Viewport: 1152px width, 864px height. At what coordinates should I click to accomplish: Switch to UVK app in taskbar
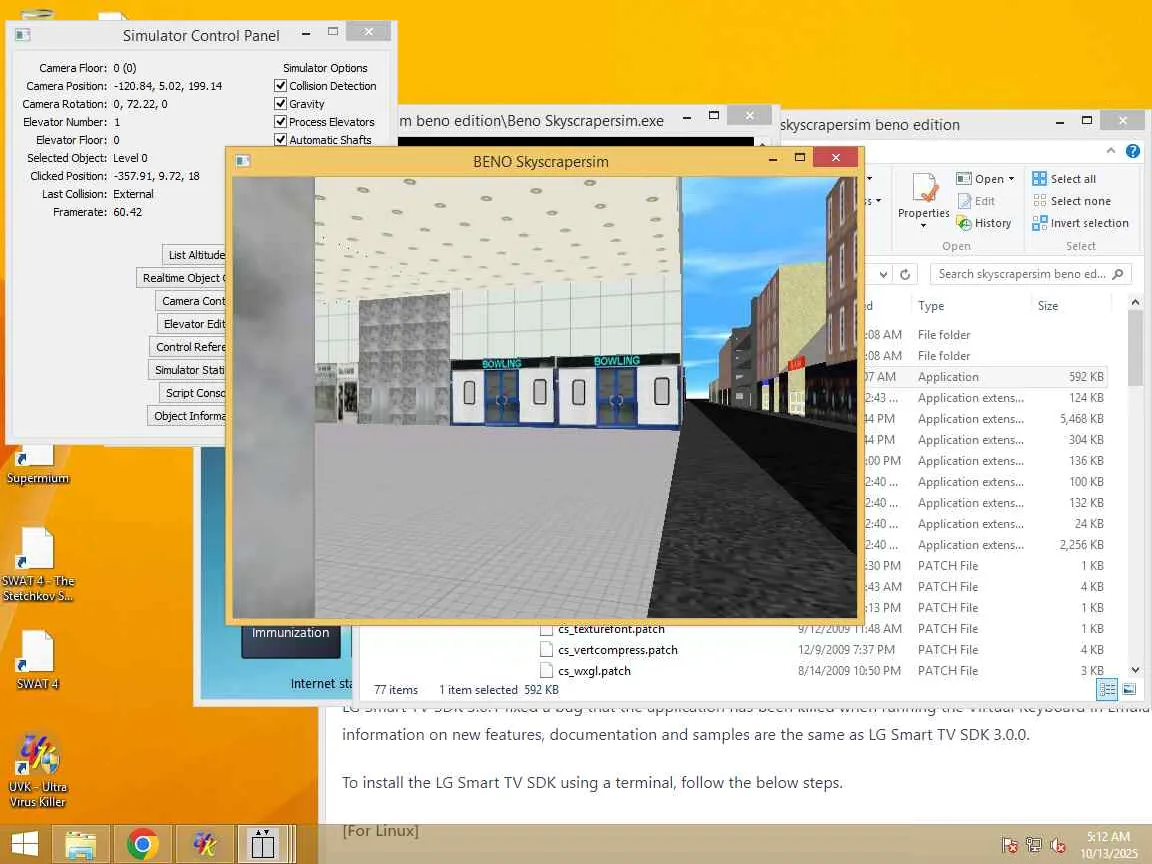204,844
